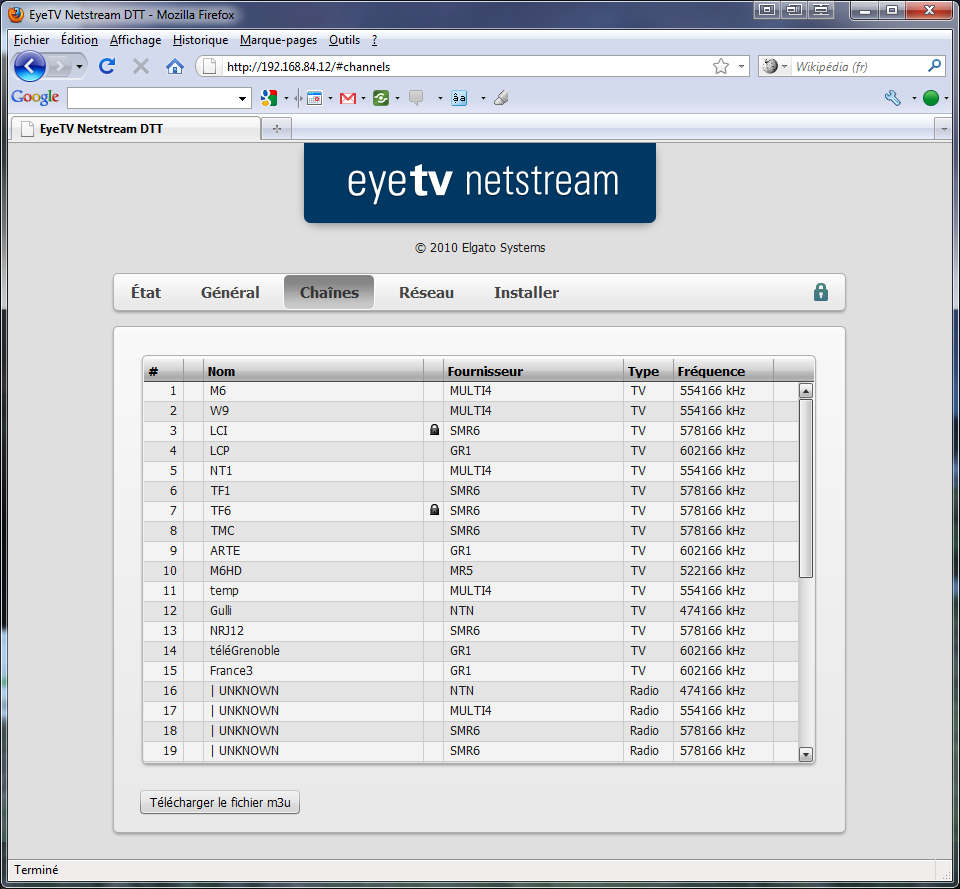Click Télécharger le fichier m3u button
Viewport: 960px width, 889px height.
220,802
